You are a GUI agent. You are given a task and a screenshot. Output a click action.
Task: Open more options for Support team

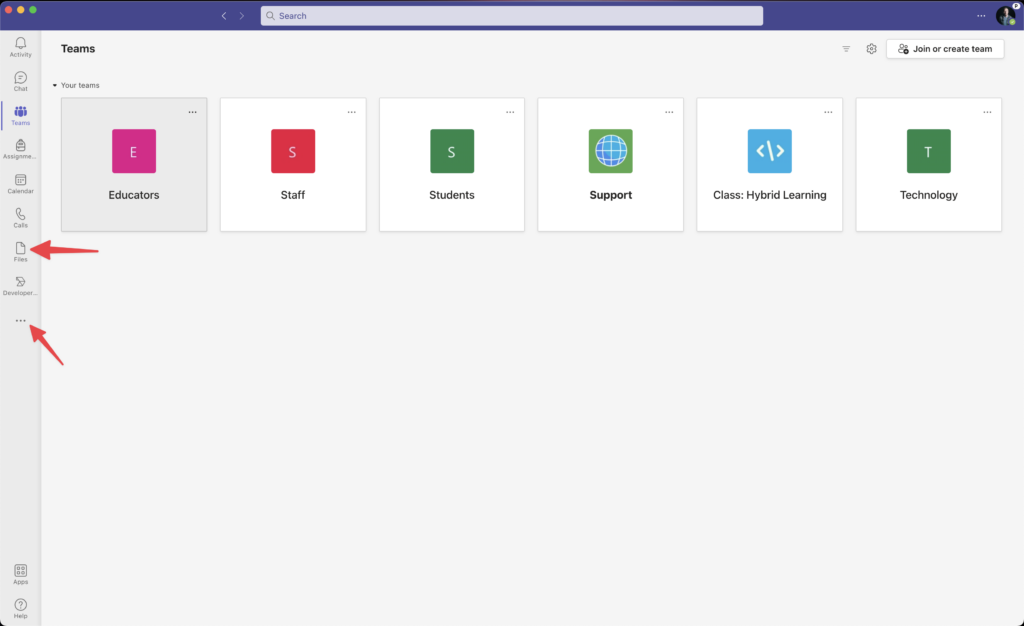[669, 112]
